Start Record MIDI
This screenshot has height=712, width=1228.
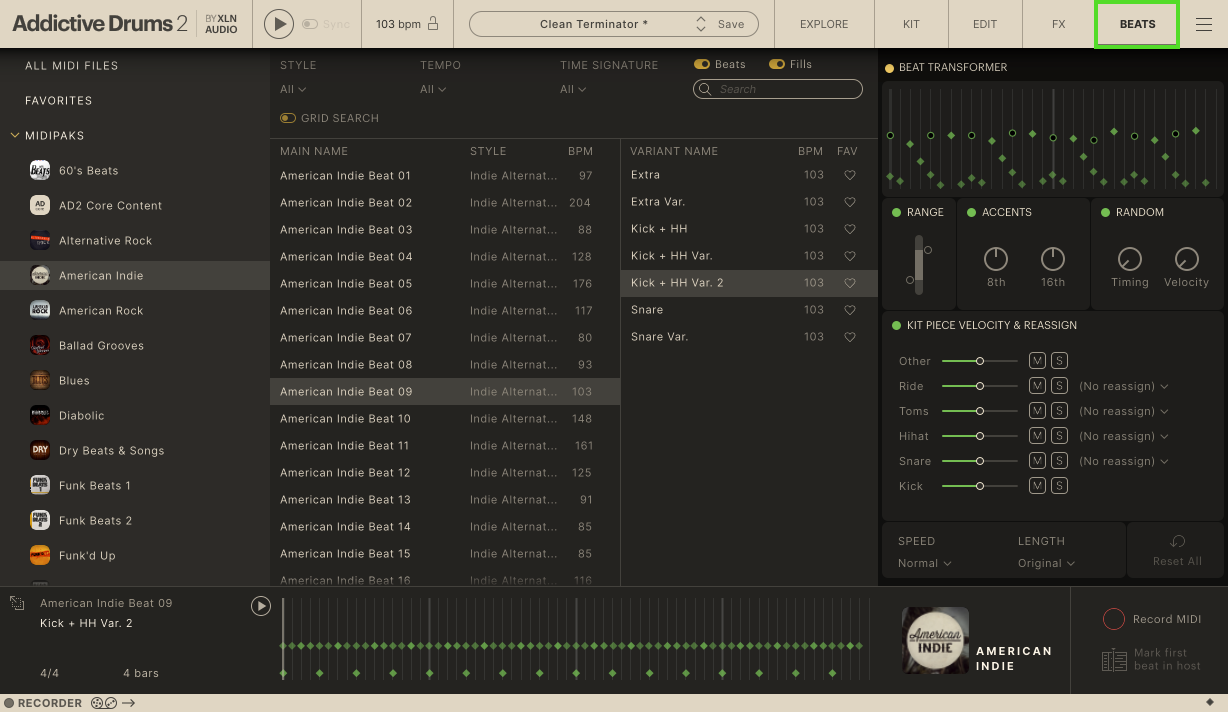click(1152, 619)
